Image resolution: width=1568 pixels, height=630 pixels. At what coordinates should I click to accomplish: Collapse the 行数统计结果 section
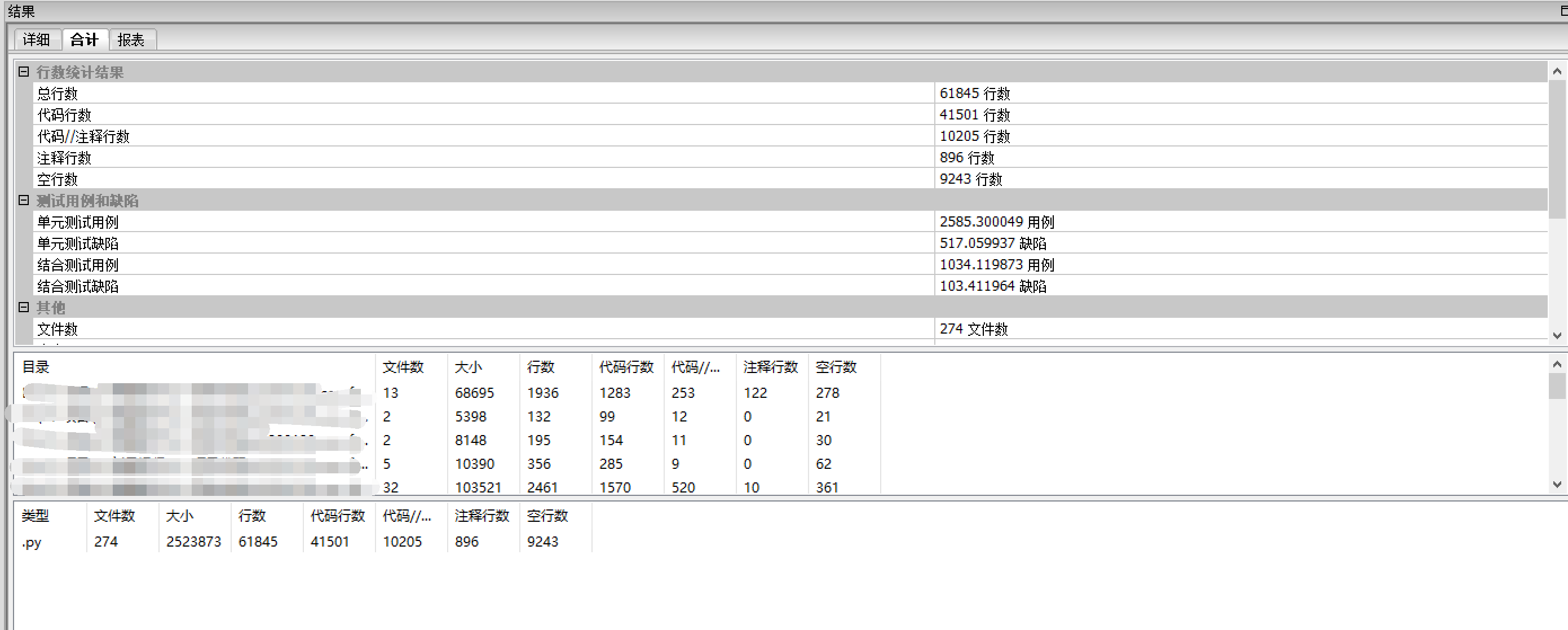click(24, 72)
